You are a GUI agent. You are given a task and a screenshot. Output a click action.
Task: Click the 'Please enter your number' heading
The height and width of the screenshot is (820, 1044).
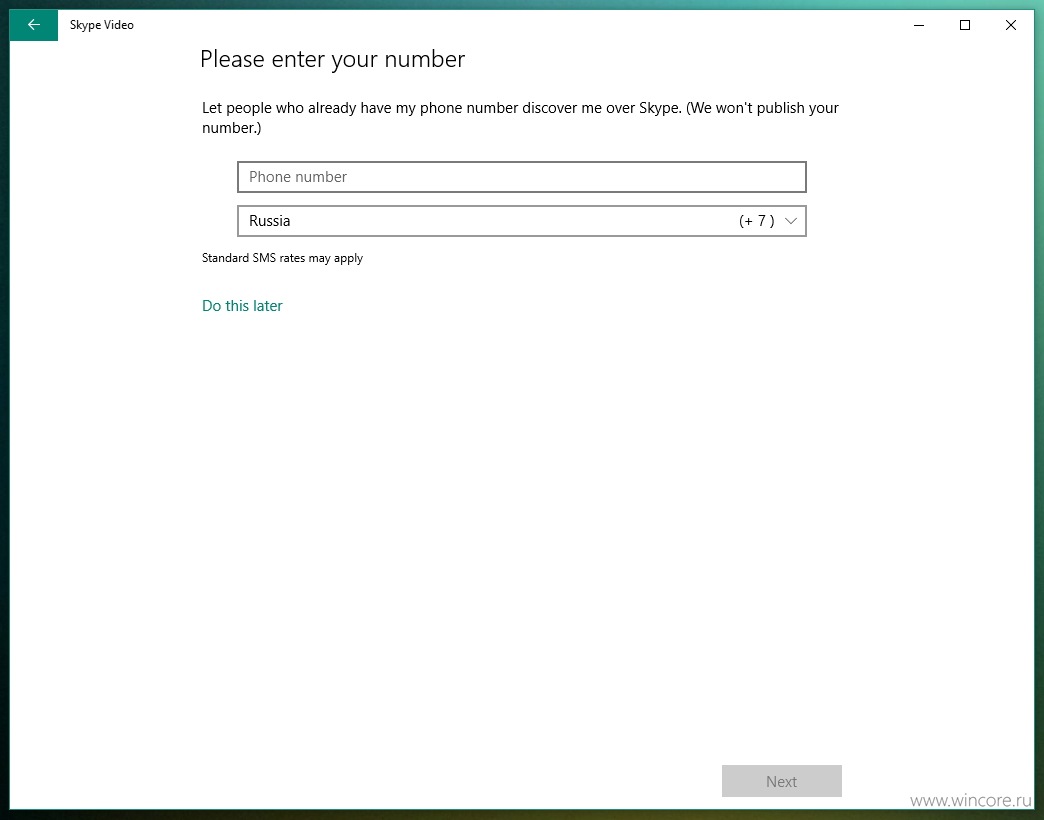(332, 60)
